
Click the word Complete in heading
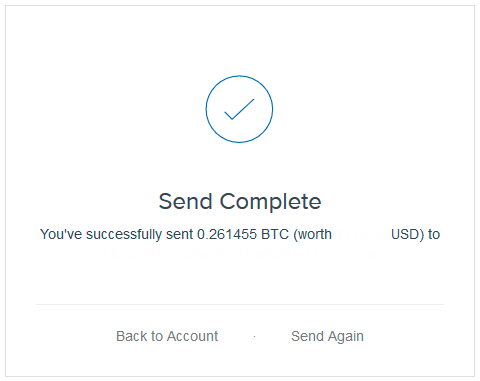point(270,202)
